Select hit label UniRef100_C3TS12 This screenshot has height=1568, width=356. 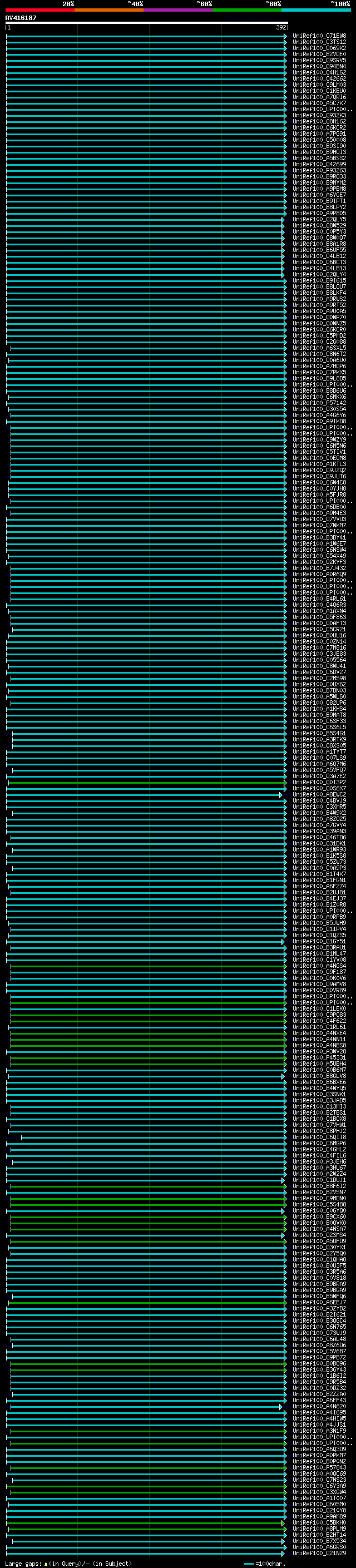(x=319, y=42)
